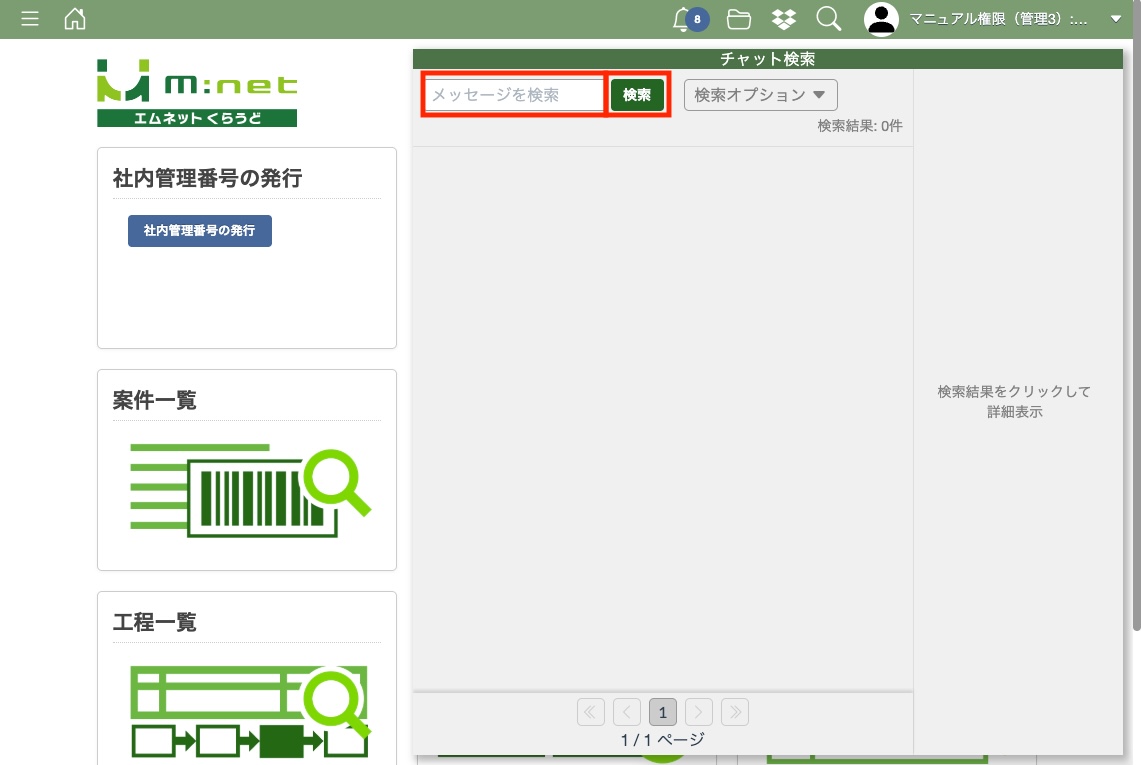This screenshot has width=1141, height=765.
Task: Jump to last page of results
Action: (735, 712)
